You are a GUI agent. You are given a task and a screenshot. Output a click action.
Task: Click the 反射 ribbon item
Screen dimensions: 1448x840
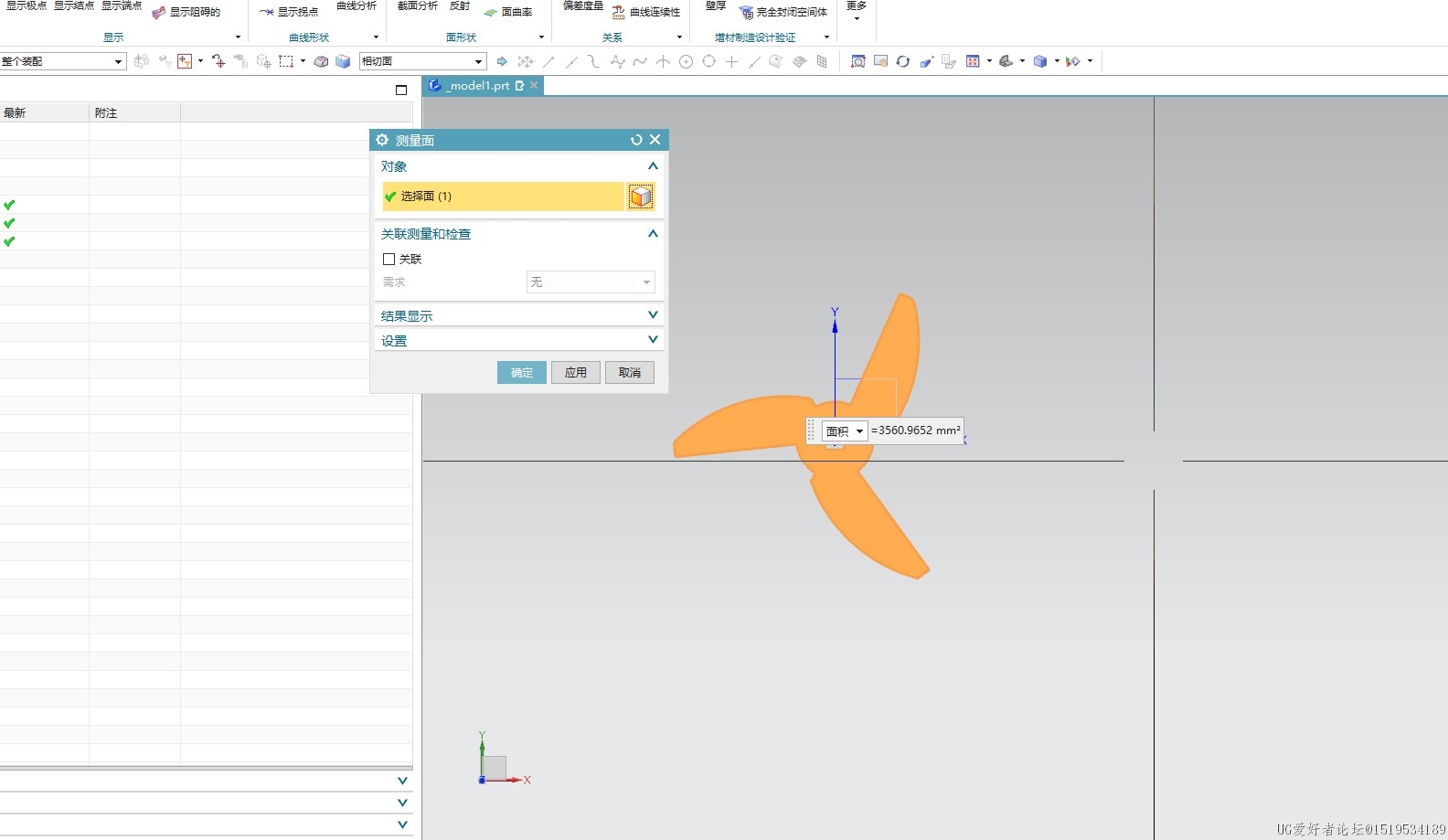(x=460, y=5)
